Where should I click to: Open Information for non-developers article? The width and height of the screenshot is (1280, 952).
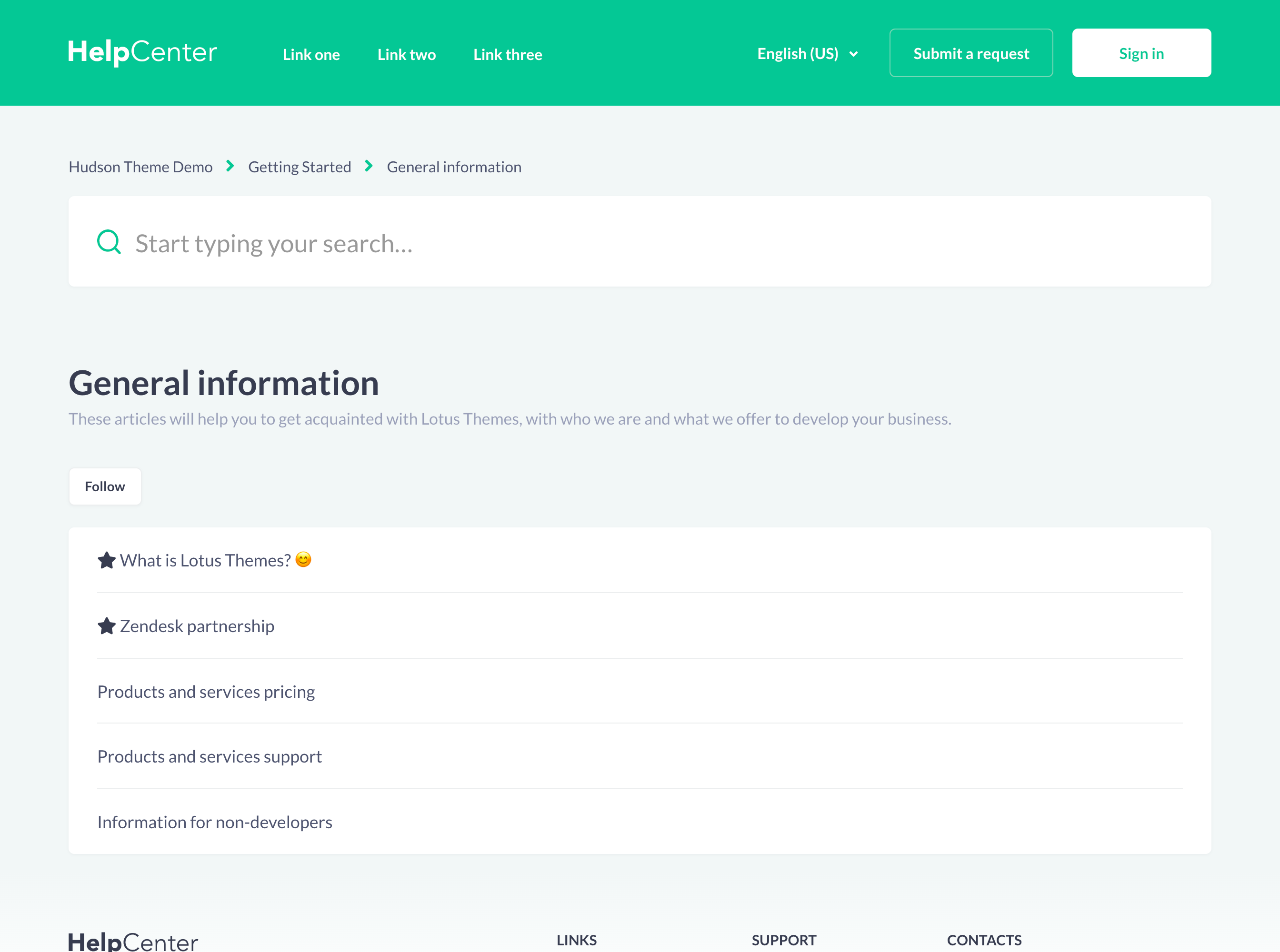pyautogui.click(x=214, y=823)
